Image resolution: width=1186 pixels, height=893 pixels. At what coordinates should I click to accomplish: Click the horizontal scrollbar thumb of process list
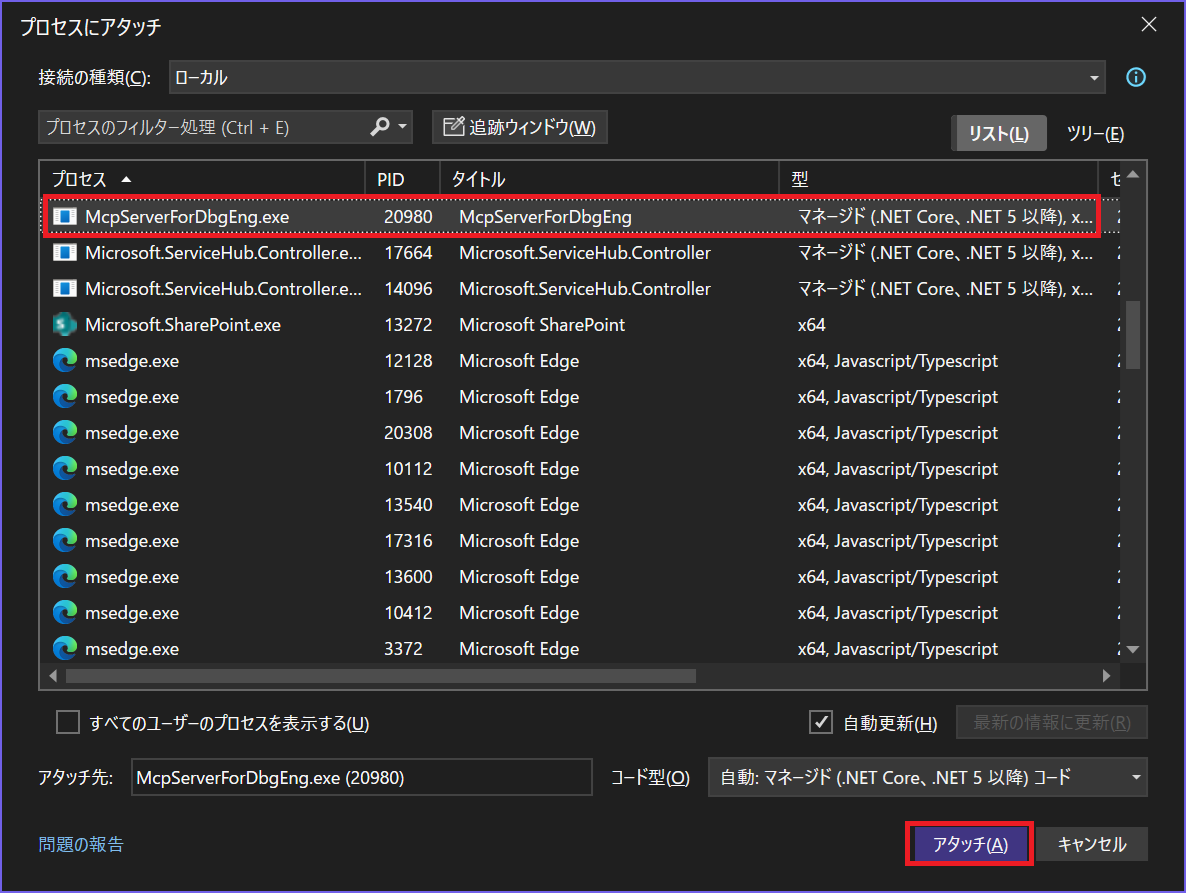point(380,676)
